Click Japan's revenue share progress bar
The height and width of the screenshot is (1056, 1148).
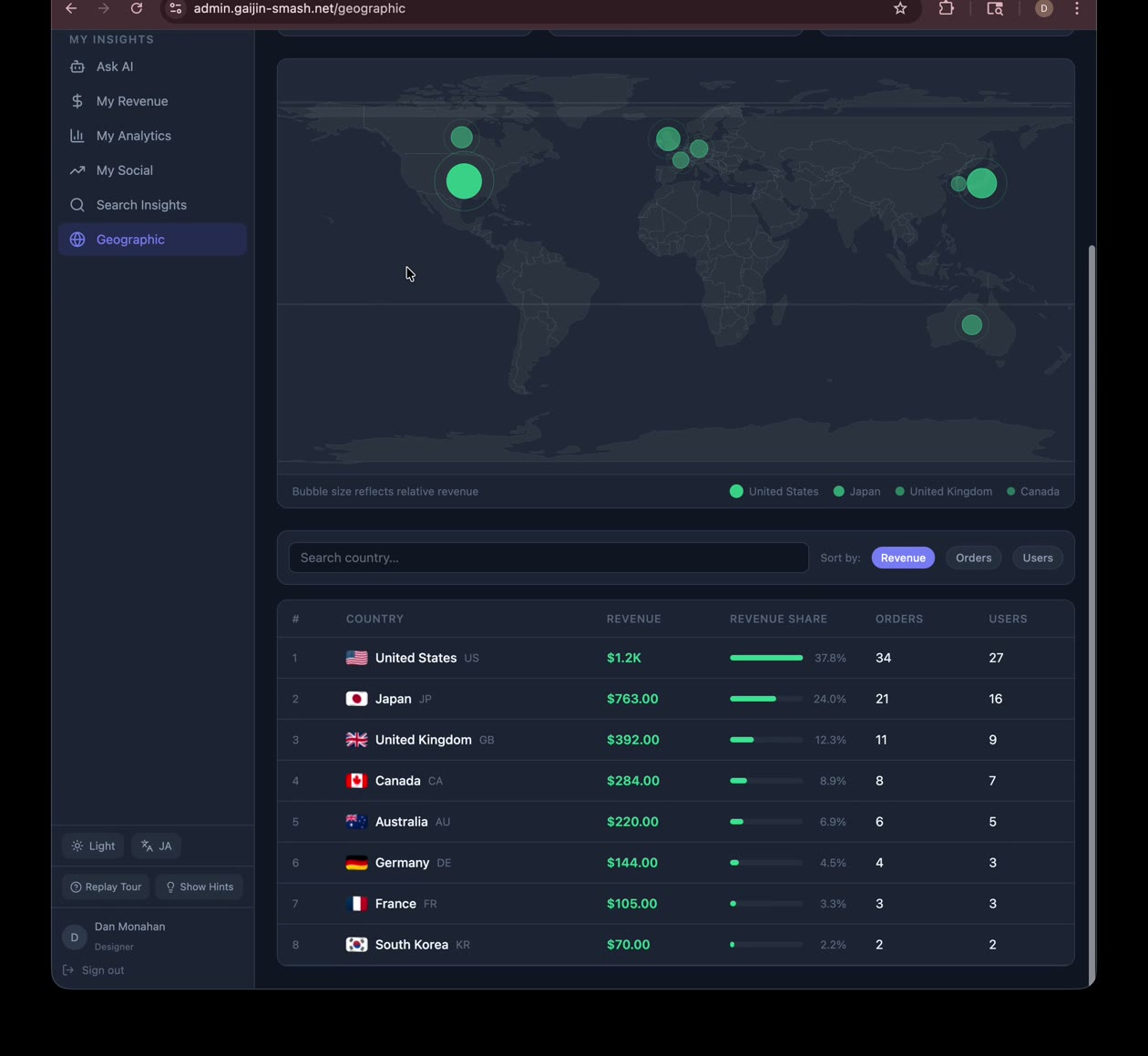[765, 699]
